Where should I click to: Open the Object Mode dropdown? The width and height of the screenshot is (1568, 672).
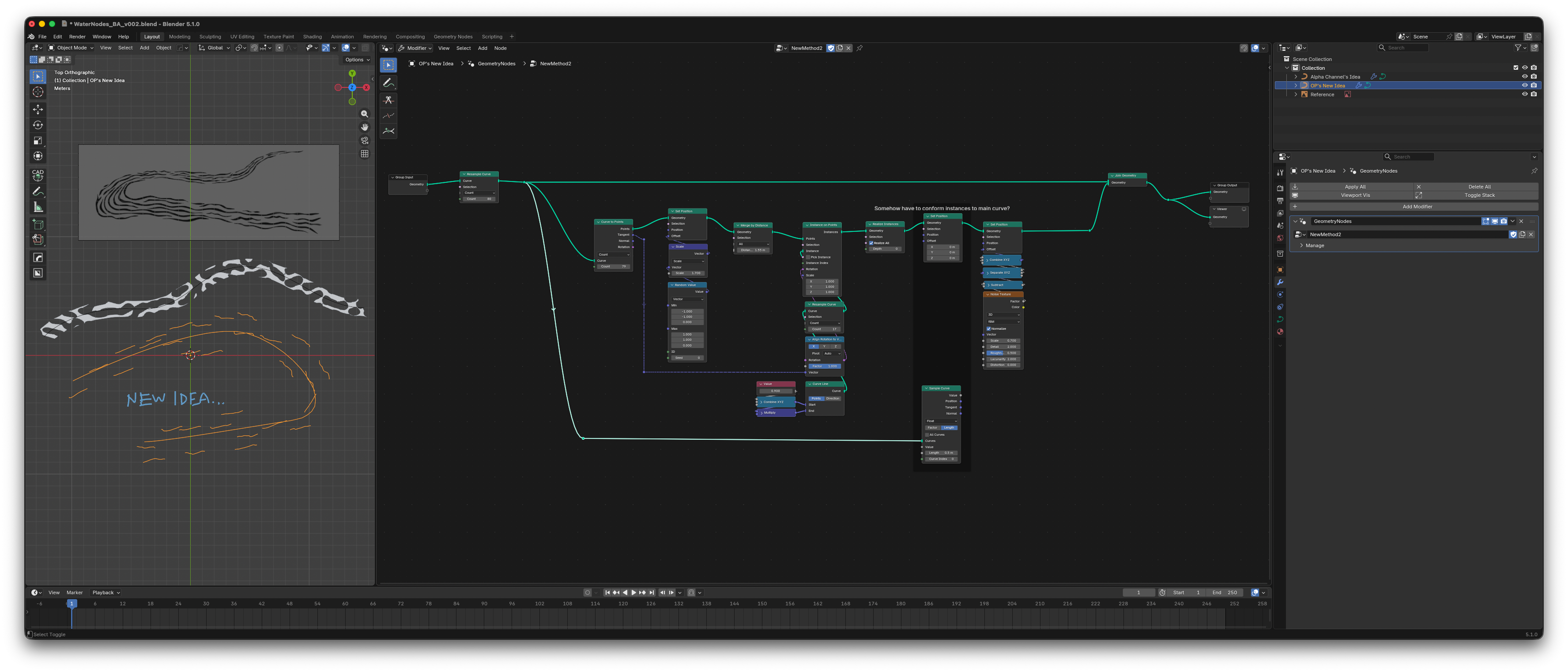[71, 48]
